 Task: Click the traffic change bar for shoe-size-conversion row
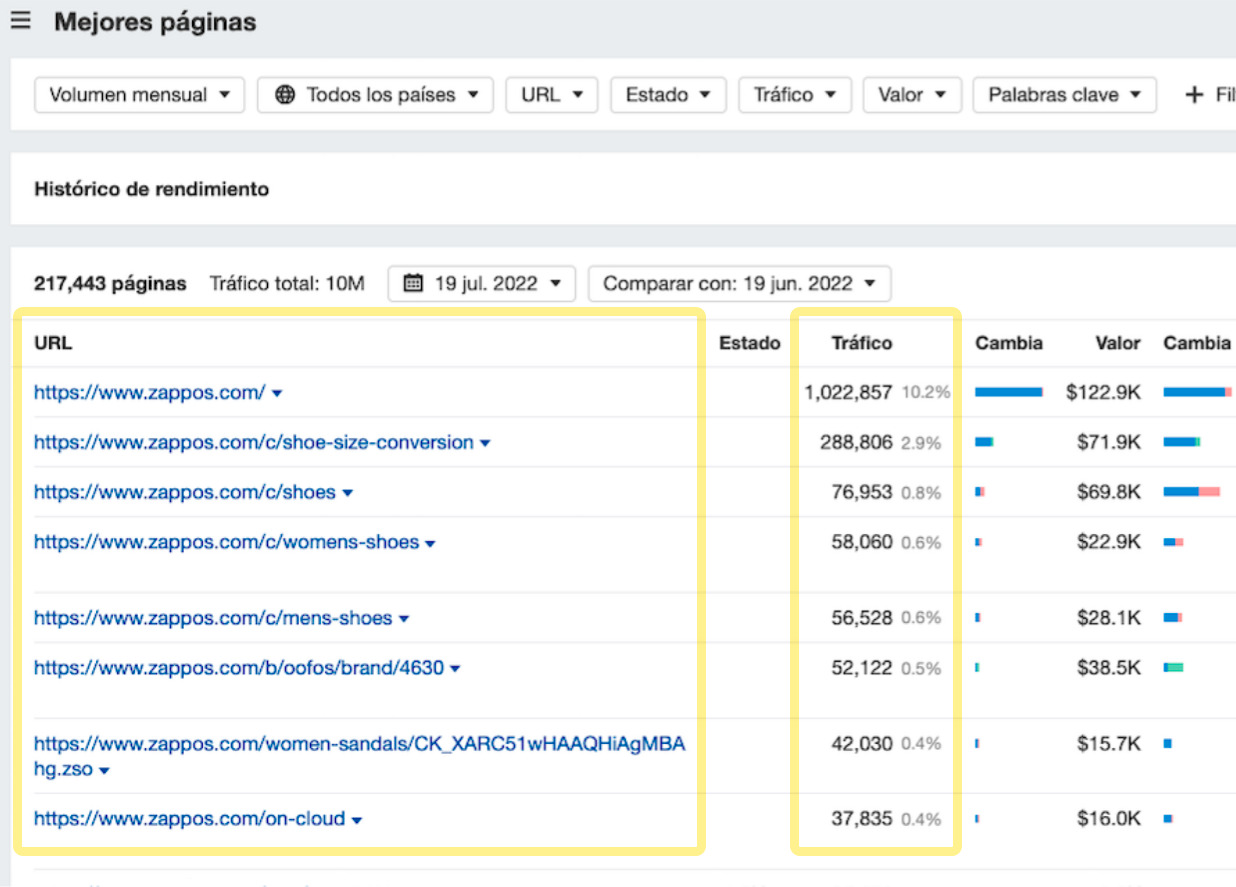(984, 442)
